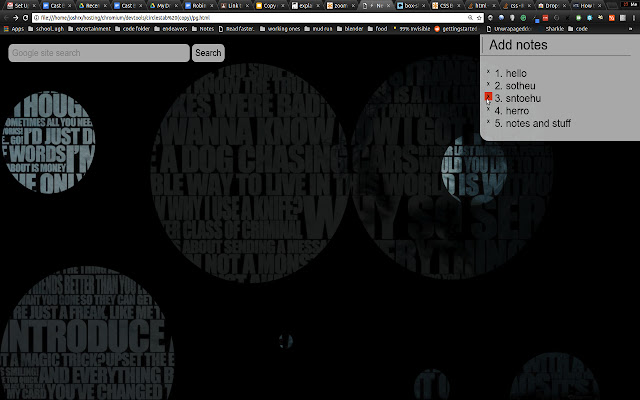
Task: Switch to the "Drop" tab
Action: point(550,6)
